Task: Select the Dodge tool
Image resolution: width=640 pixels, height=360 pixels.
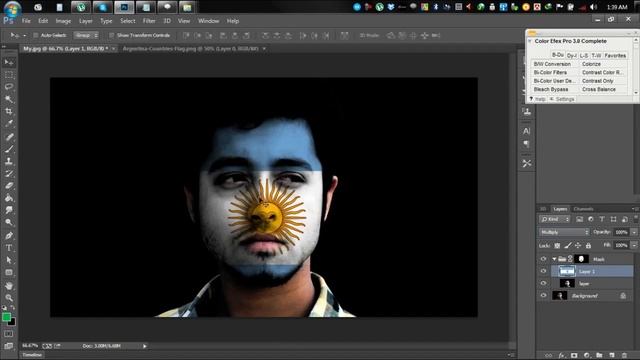Action: 9,222
